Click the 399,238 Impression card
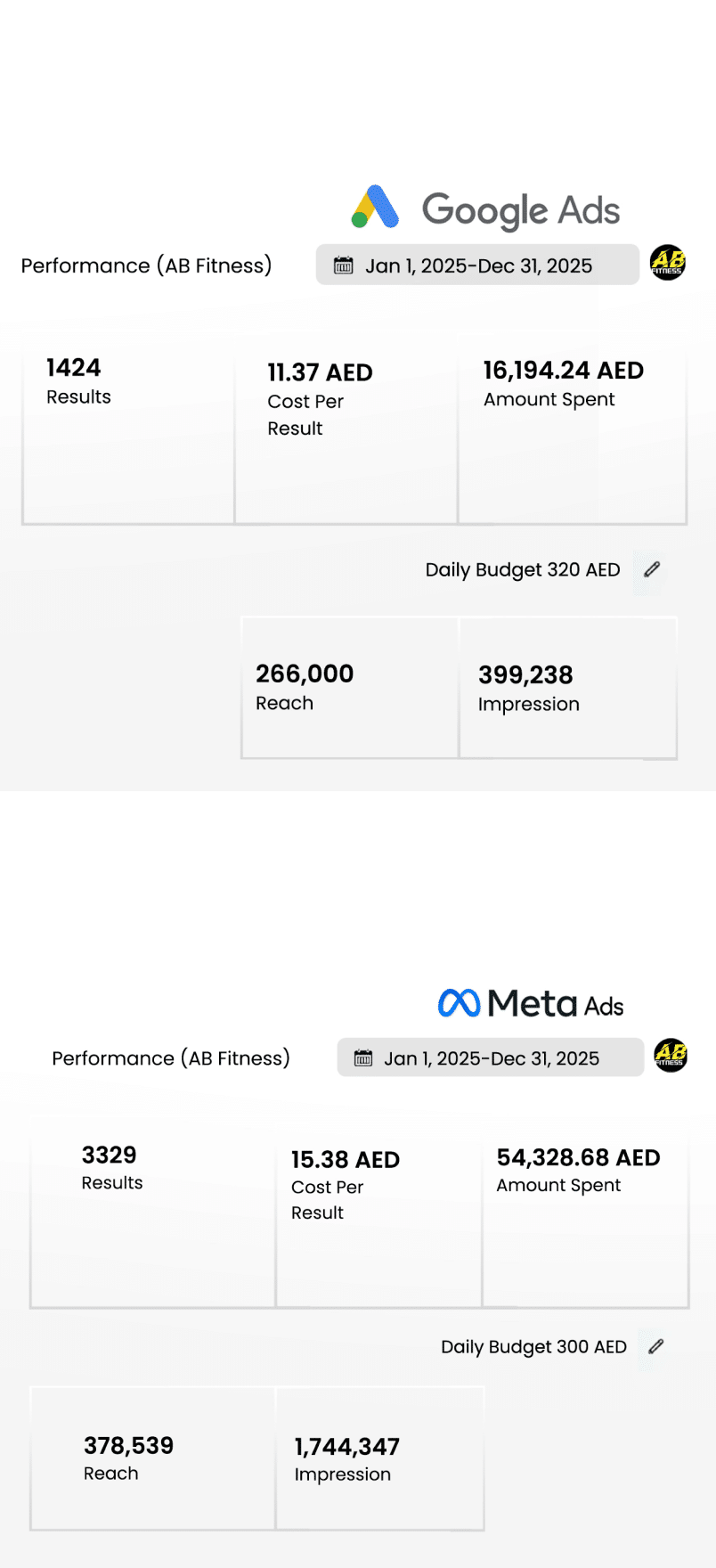 pyautogui.click(x=568, y=688)
